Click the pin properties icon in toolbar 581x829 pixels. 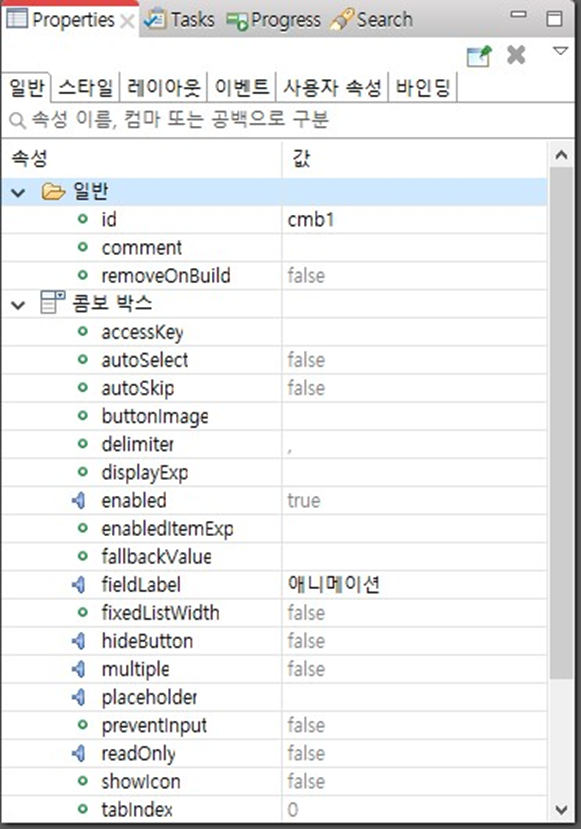click(479, 56)
